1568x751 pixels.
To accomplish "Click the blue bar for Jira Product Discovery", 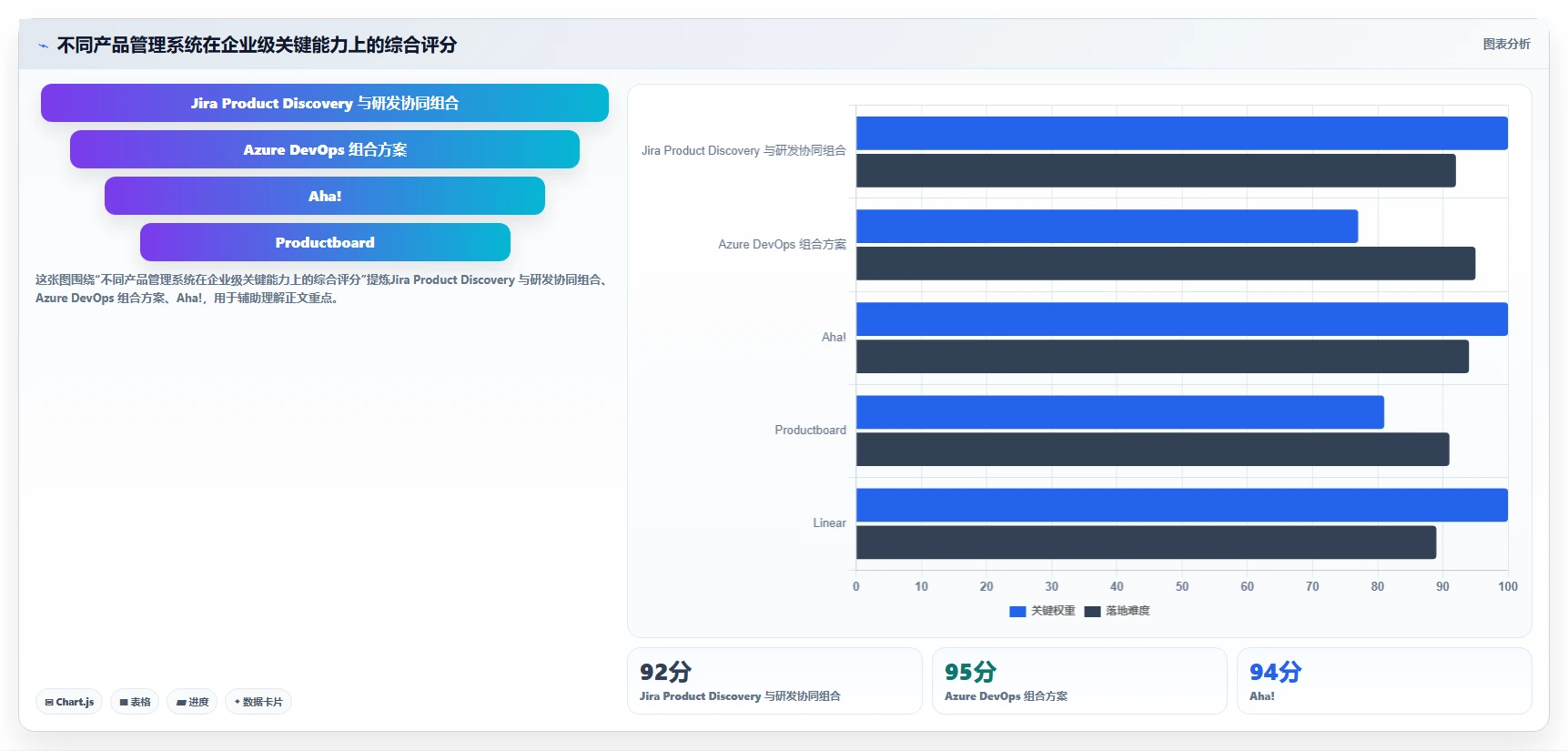I will (1181, 133).
